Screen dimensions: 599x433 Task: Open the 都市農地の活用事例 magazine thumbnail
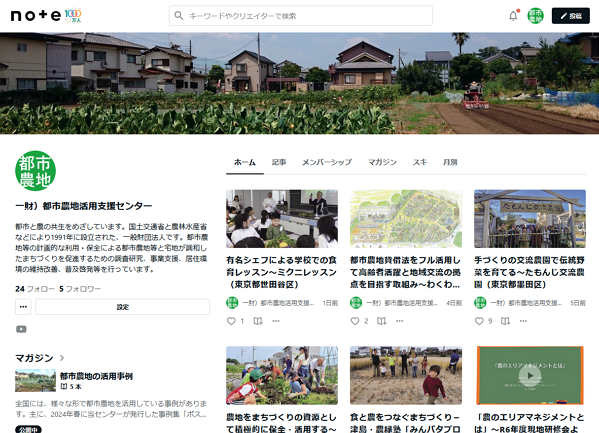point(36,380)
